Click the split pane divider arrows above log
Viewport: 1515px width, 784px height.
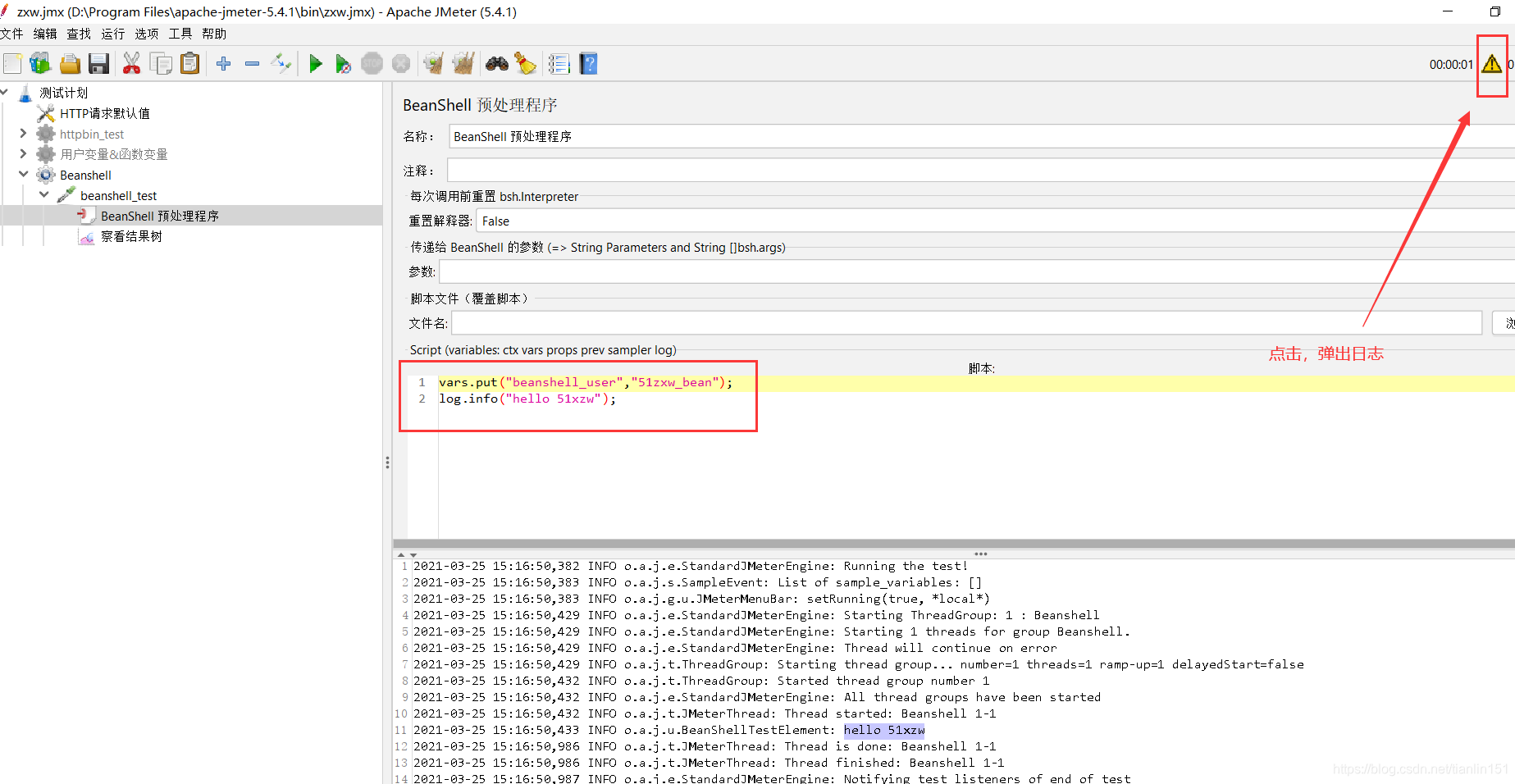pos(407,555)
